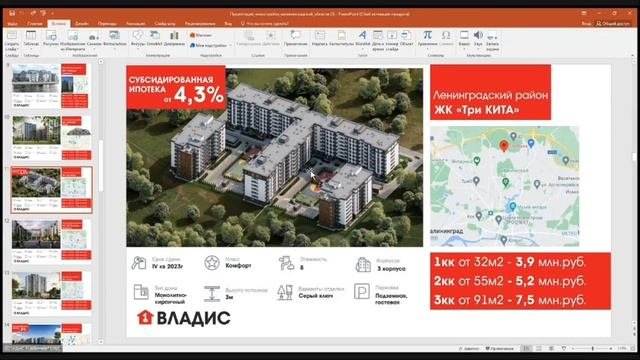
Task: Click the Header & Footer (Колонтитулы) icon
Action: coord(341,36)
